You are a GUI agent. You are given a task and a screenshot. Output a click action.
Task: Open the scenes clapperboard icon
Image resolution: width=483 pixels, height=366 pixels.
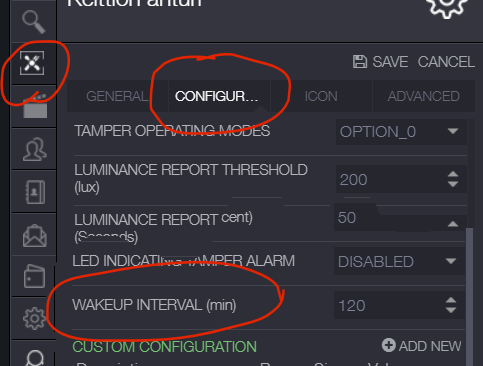click(x=35, y=106)
